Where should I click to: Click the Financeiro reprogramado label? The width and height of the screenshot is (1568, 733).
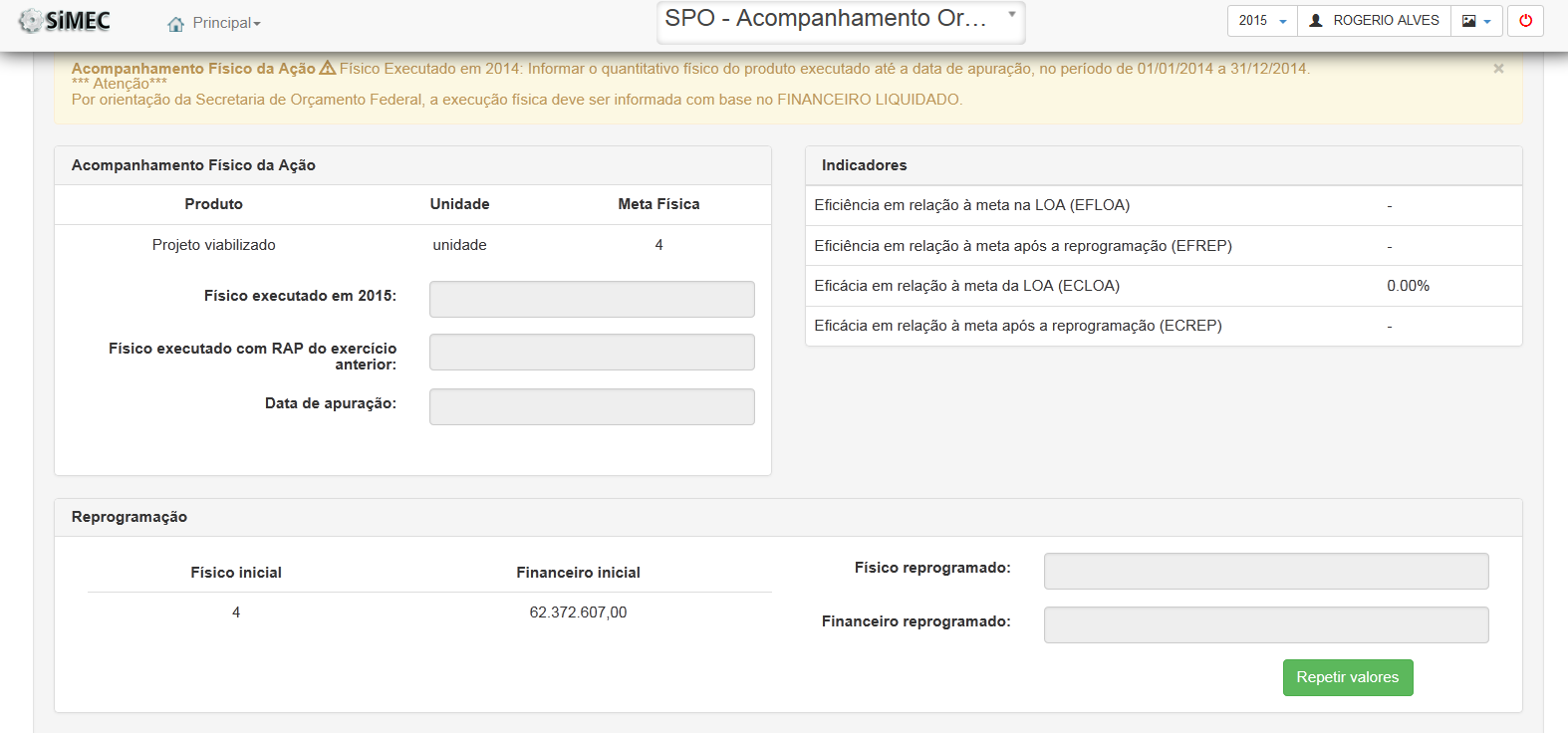point(915,621)
